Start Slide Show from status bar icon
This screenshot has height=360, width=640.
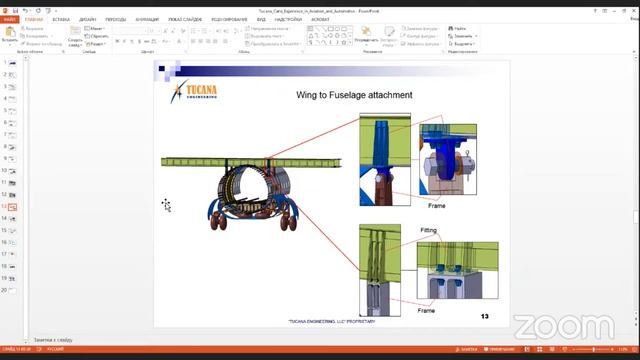coord(565,349)
